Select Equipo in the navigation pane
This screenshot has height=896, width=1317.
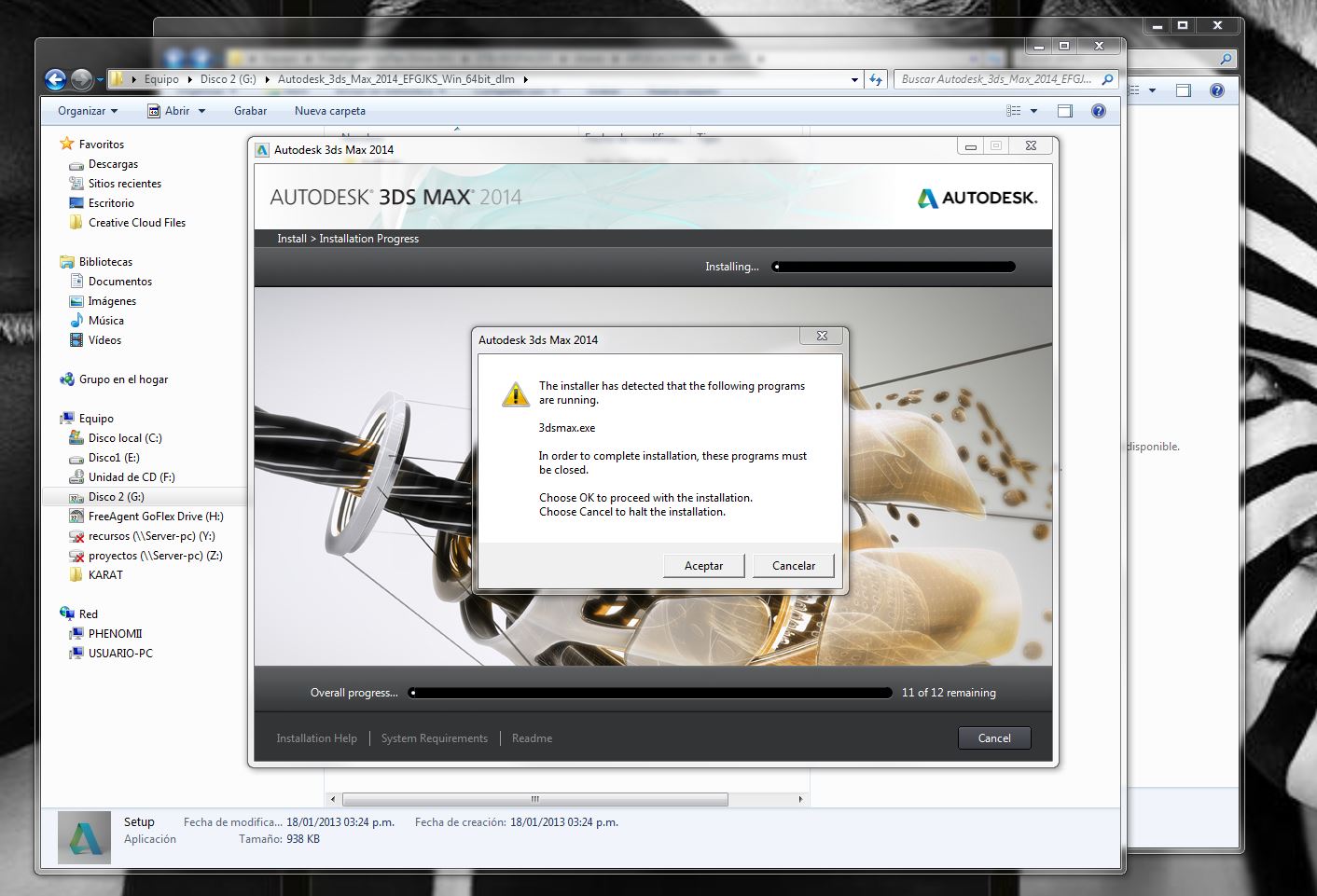(x=96, y=419)
